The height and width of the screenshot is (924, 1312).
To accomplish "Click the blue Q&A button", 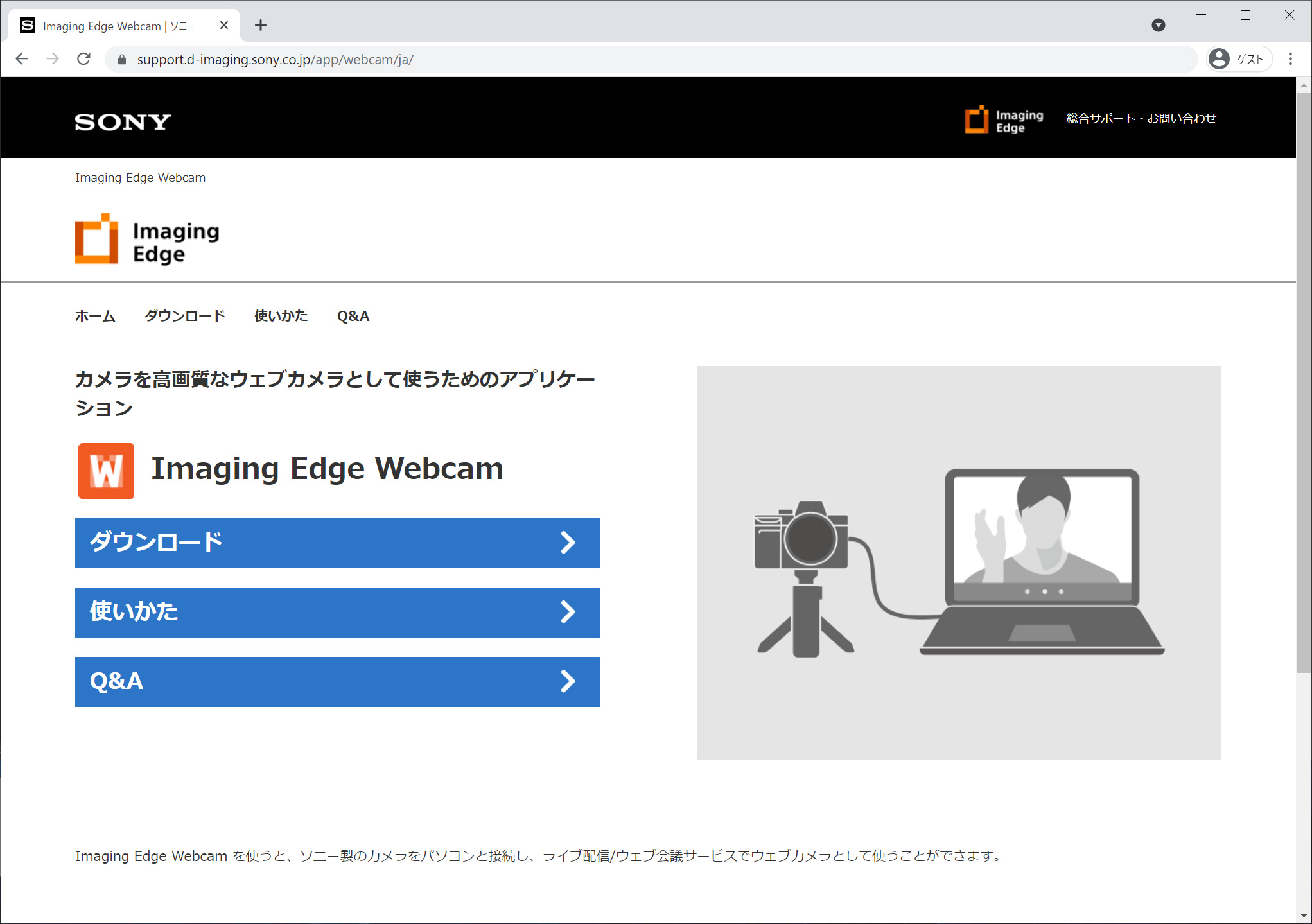I will (x=338, y=682).
